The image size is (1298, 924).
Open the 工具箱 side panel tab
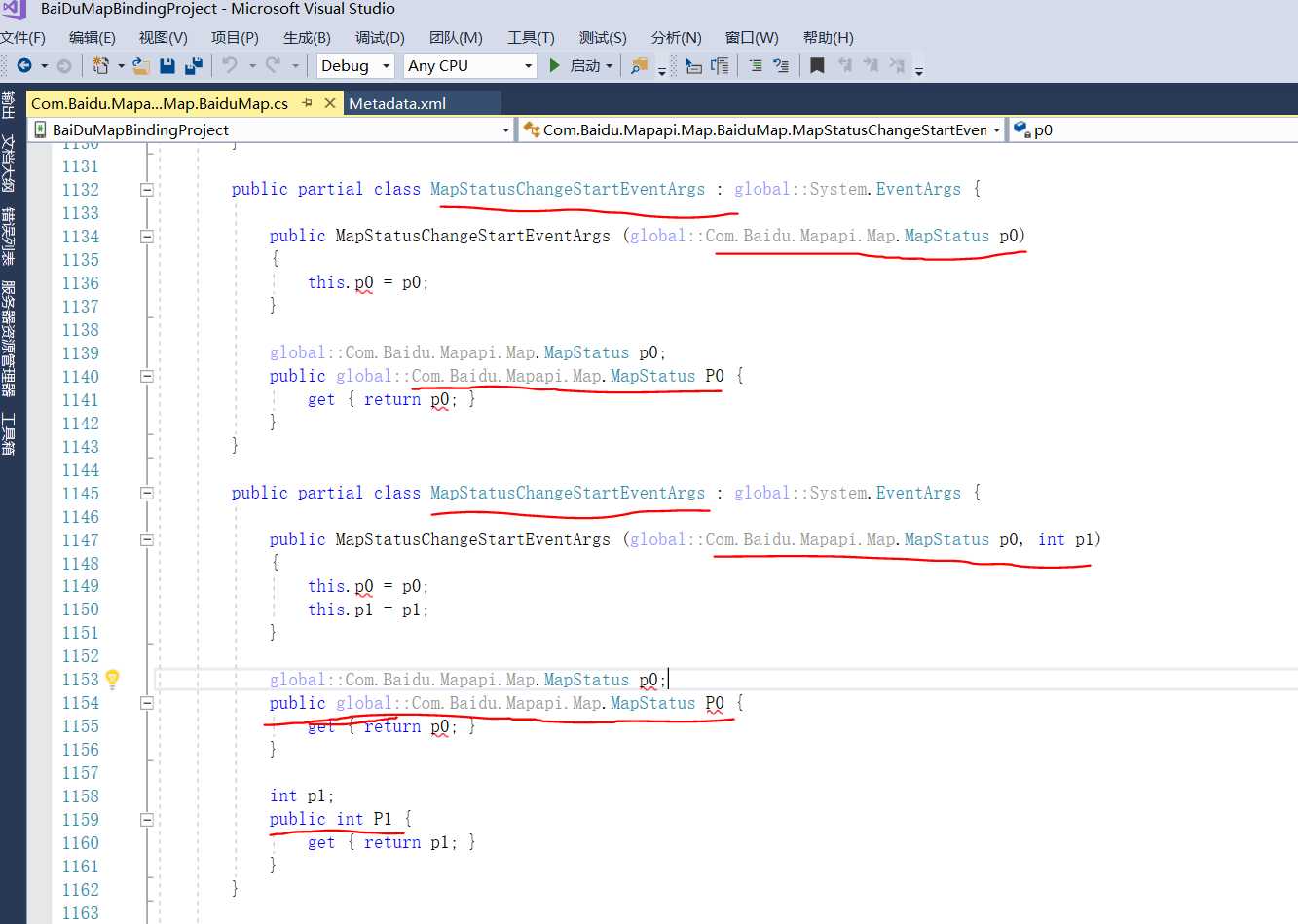click(x=9, y=434)
